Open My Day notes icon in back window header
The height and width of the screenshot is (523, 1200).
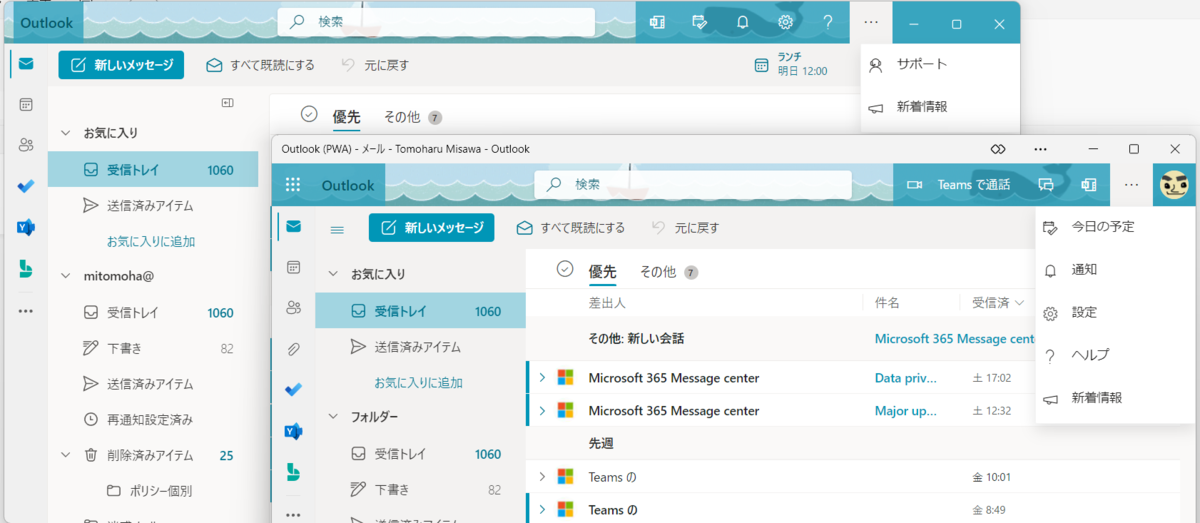(700, 22)
